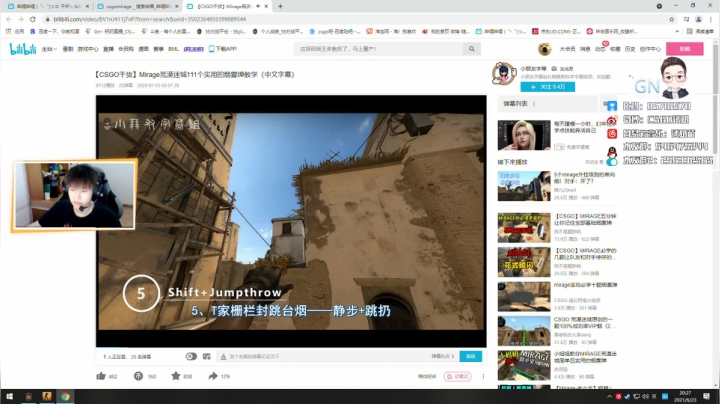Give coins using the coin icon
The width and height of the screenshot is (720, 404).
pyautogui.click(x=138, y=376)
